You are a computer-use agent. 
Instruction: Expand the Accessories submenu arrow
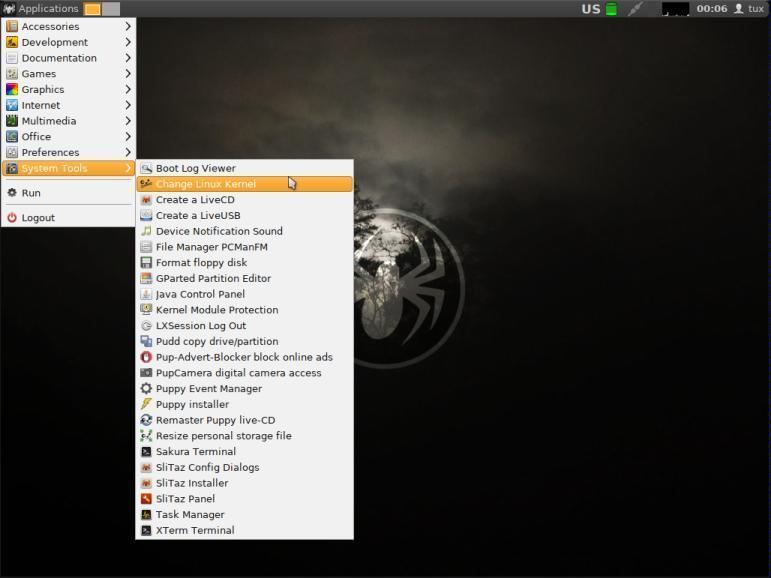(x=128, y=26)
